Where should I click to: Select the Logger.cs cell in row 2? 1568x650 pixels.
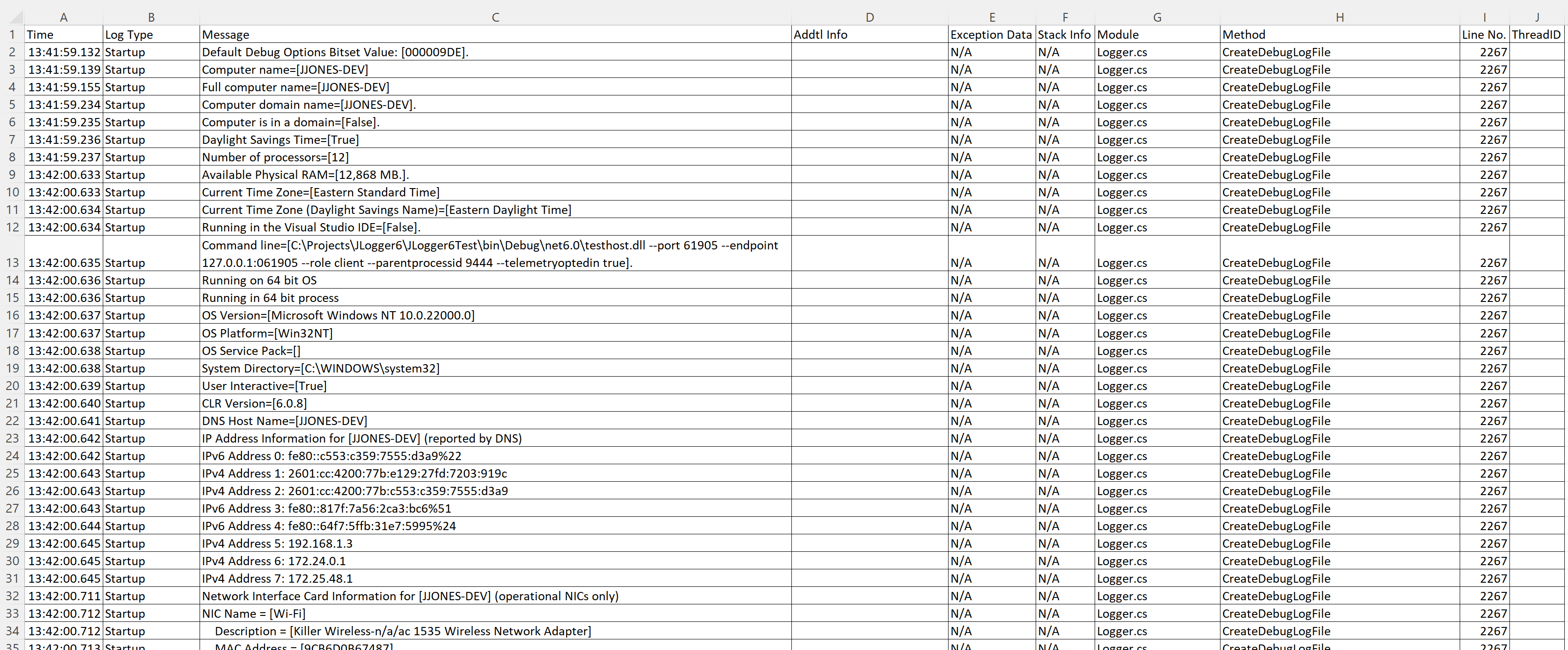1158,52
